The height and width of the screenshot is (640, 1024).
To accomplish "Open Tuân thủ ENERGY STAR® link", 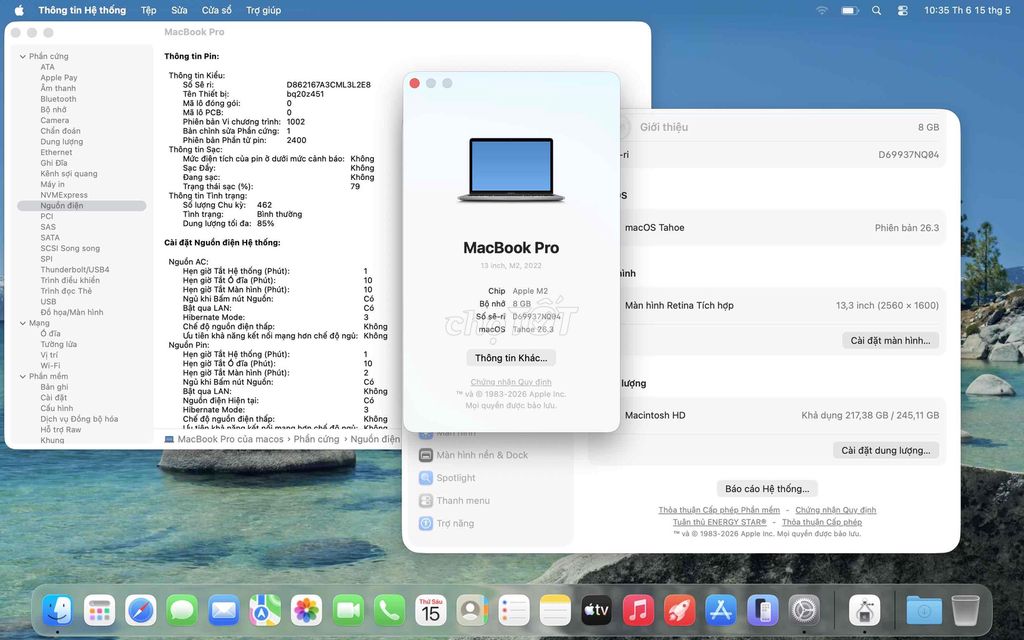I will pos(719,522).
